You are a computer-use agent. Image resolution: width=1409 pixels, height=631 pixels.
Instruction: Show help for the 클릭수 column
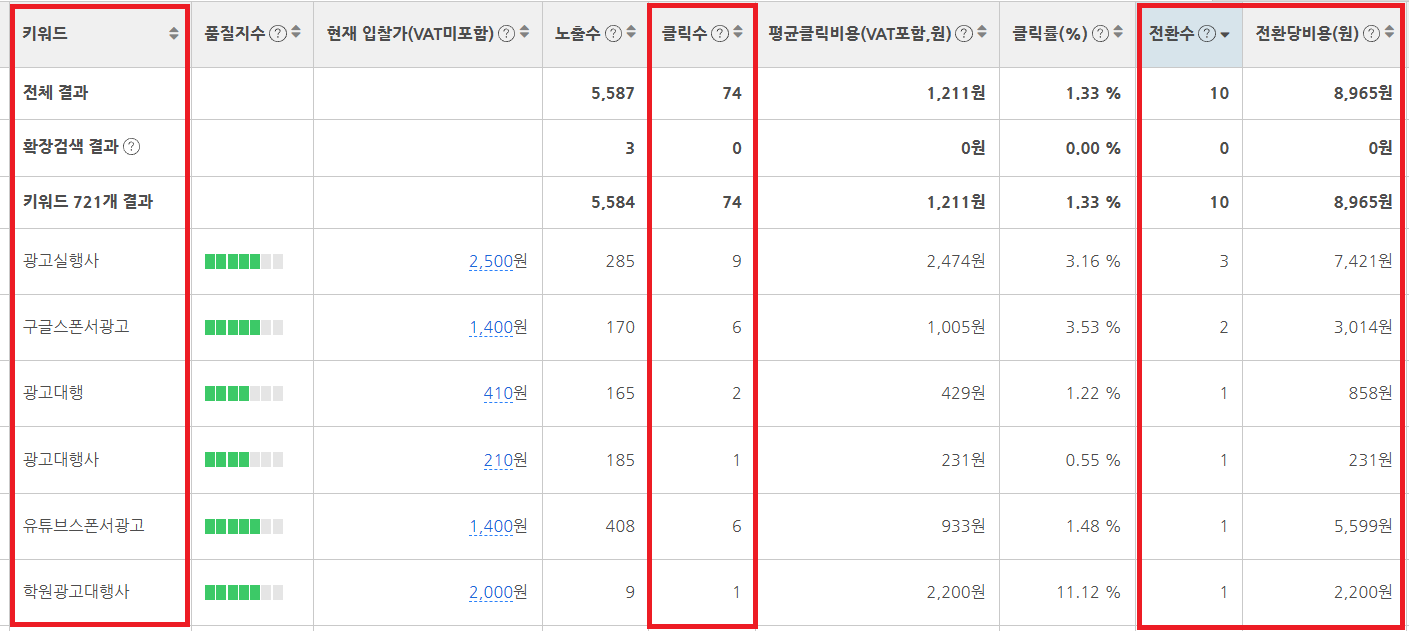[720, 33]
